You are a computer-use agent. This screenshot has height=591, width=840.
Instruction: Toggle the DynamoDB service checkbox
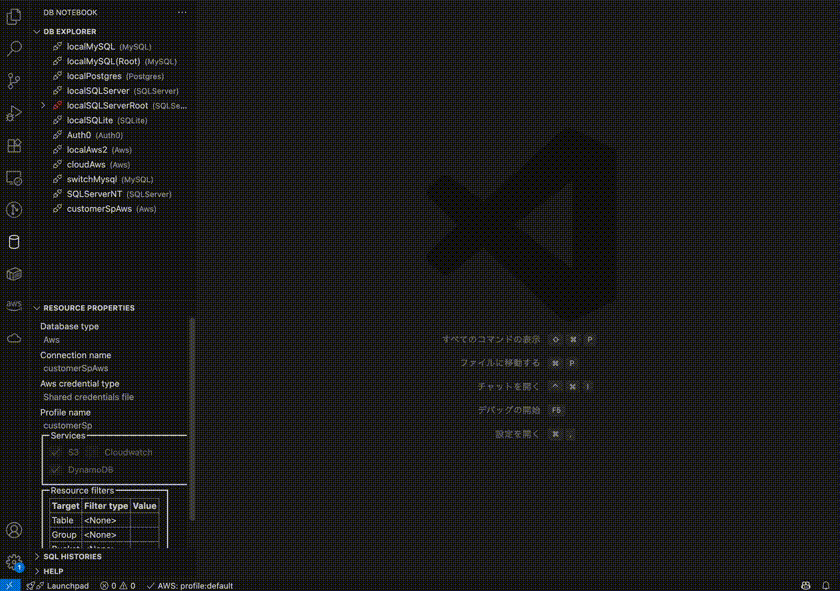[55, 469]
